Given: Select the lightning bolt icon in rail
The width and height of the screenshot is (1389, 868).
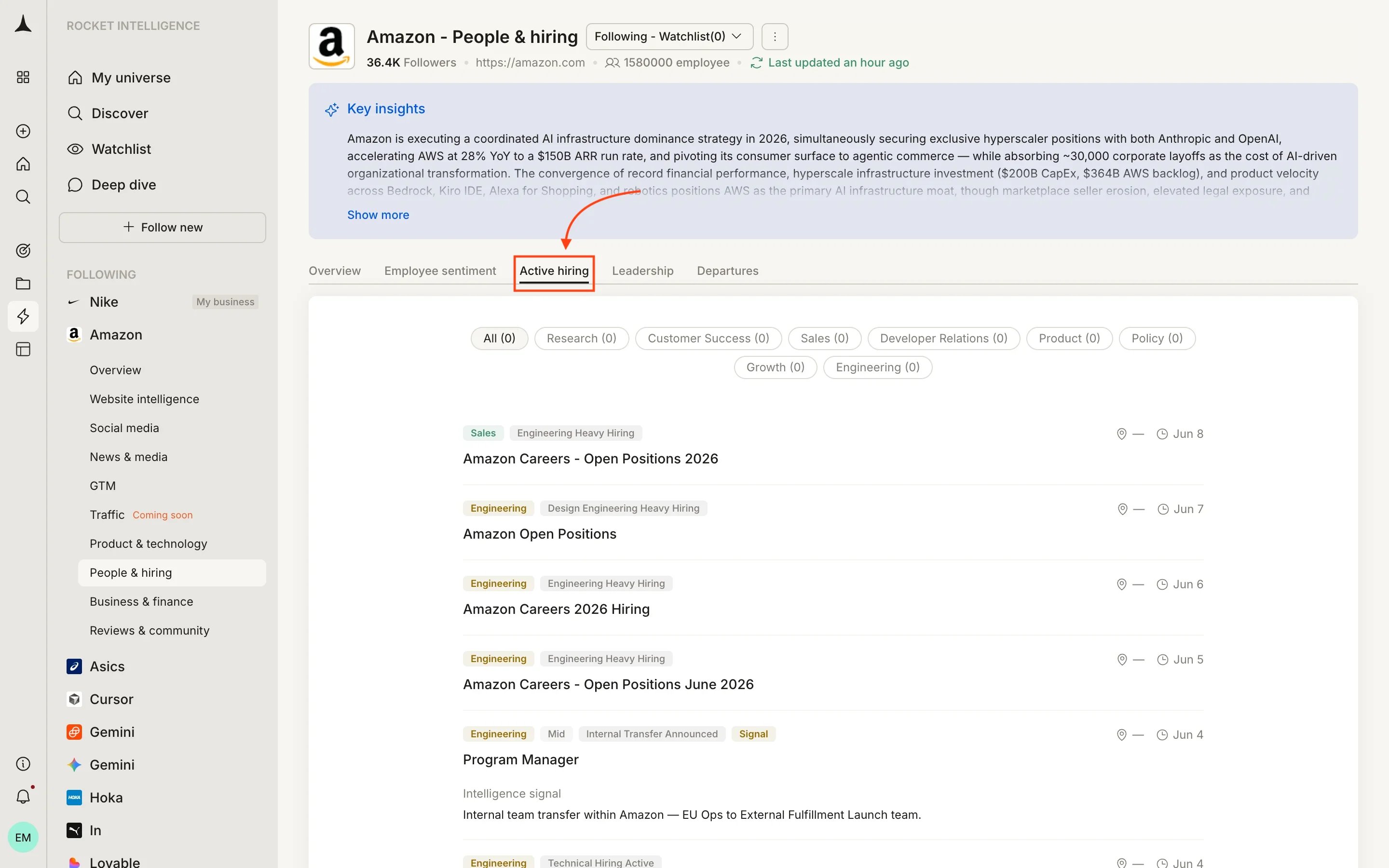Looking at the screenshot, I should click(x=23, y=316).
